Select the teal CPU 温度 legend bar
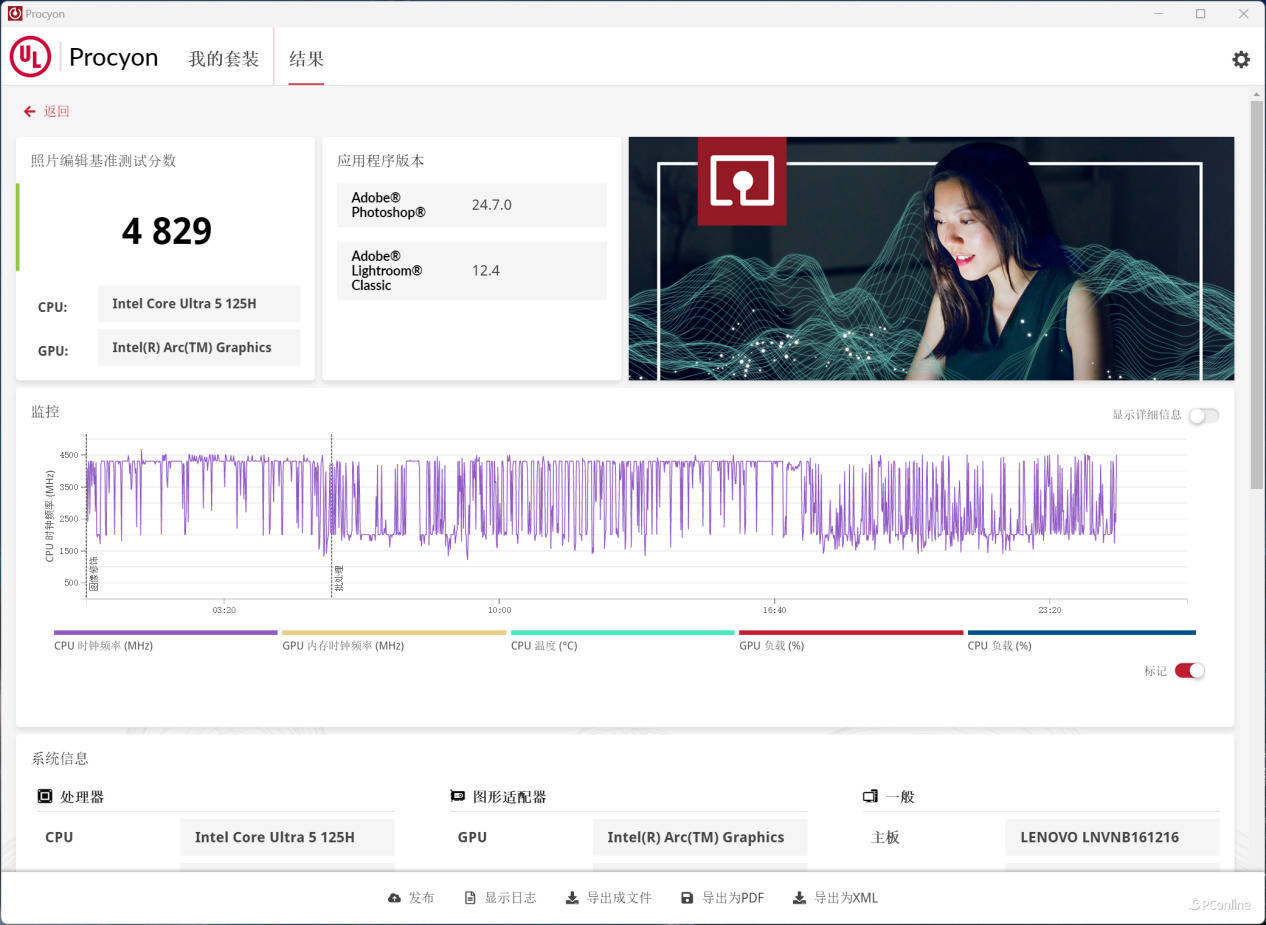This screenshot has width=1266, height=925. tap(622, 632)
